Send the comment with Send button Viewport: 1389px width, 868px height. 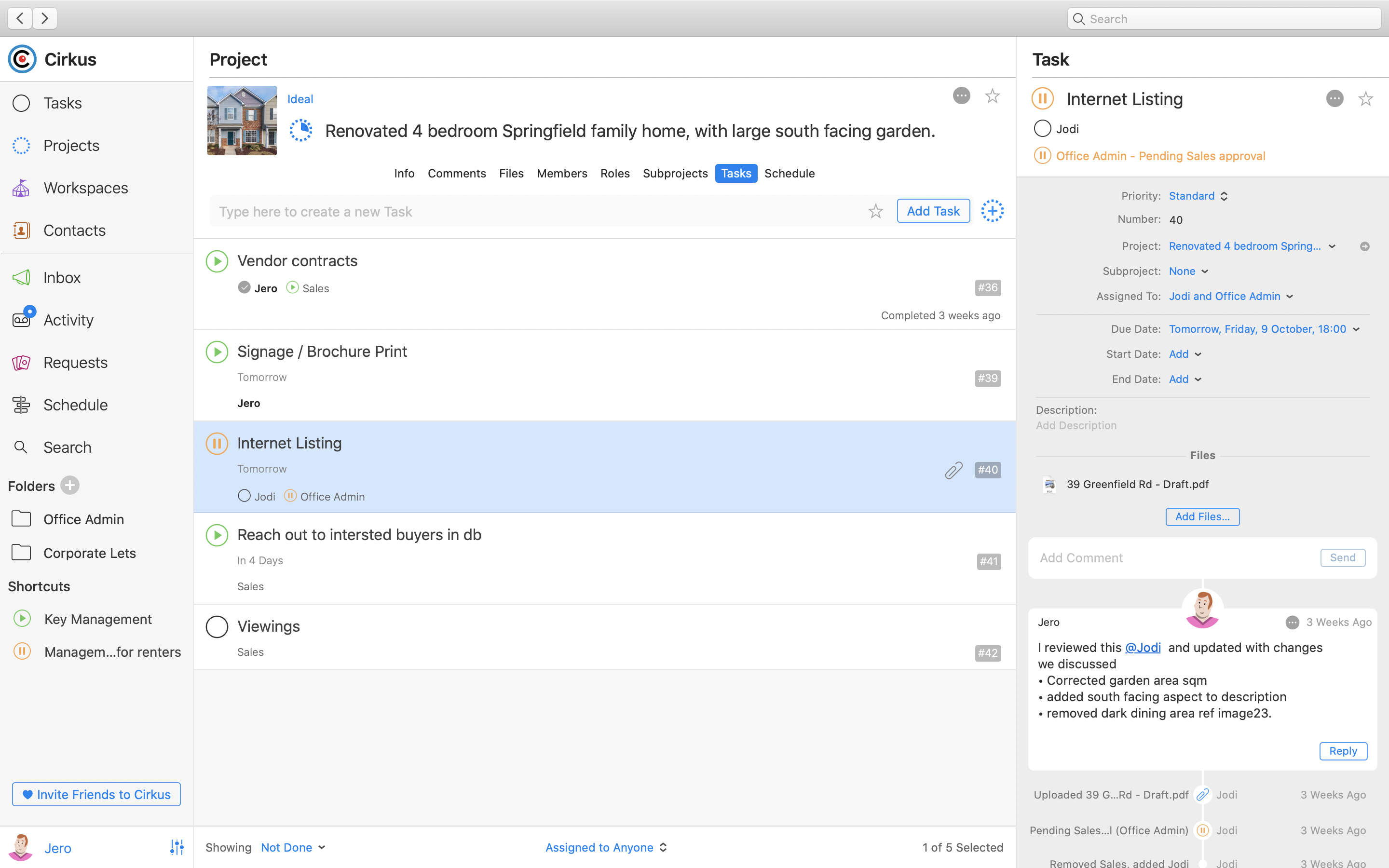pos(1343,558)
